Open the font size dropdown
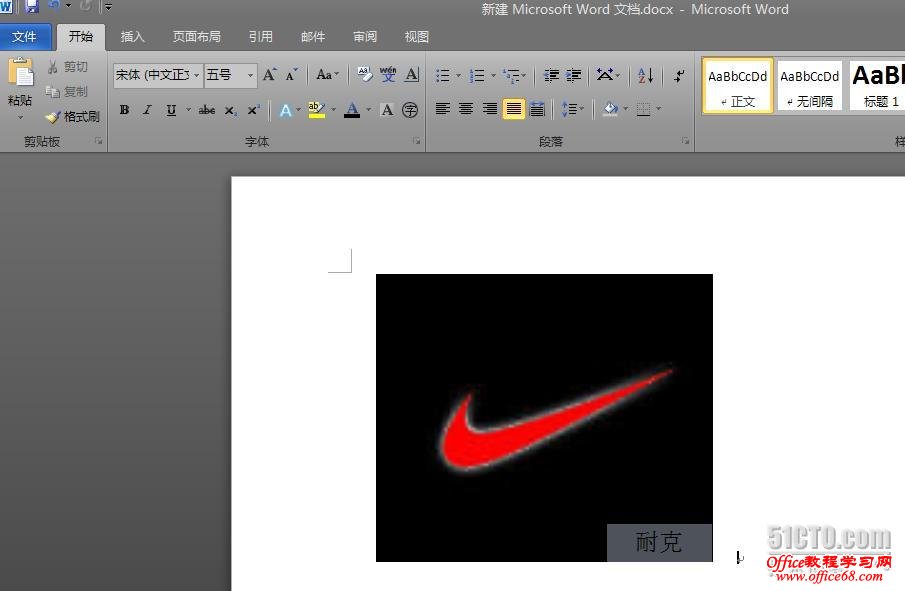The width and height of the screenshot is (905, 591). (x=226, y=75)
